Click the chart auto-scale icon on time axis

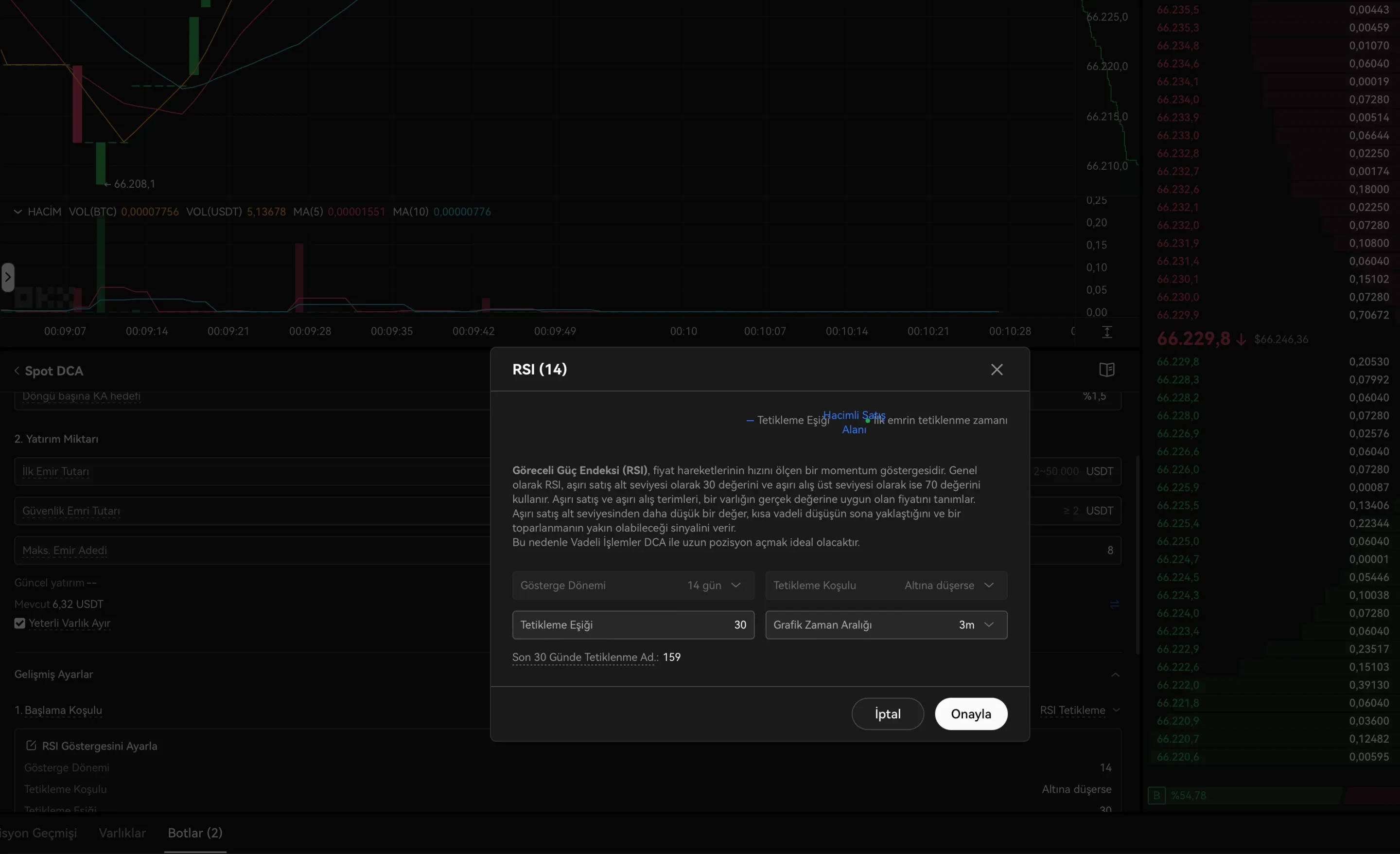pyautogui.click(x=1107, y=332)
